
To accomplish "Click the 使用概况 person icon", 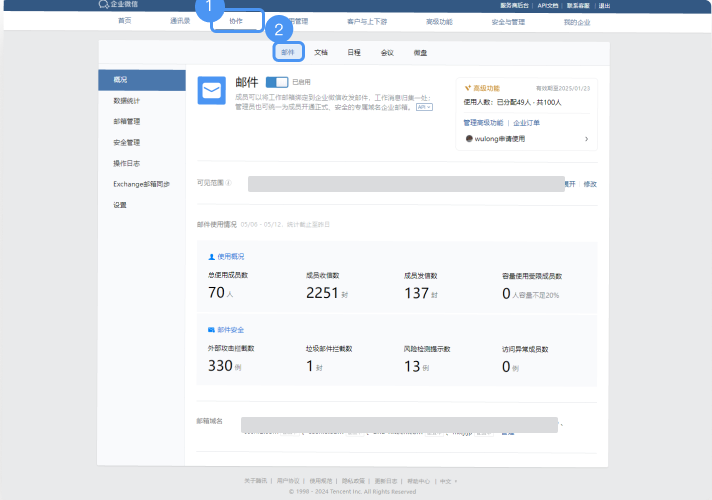I will (211, 256).
